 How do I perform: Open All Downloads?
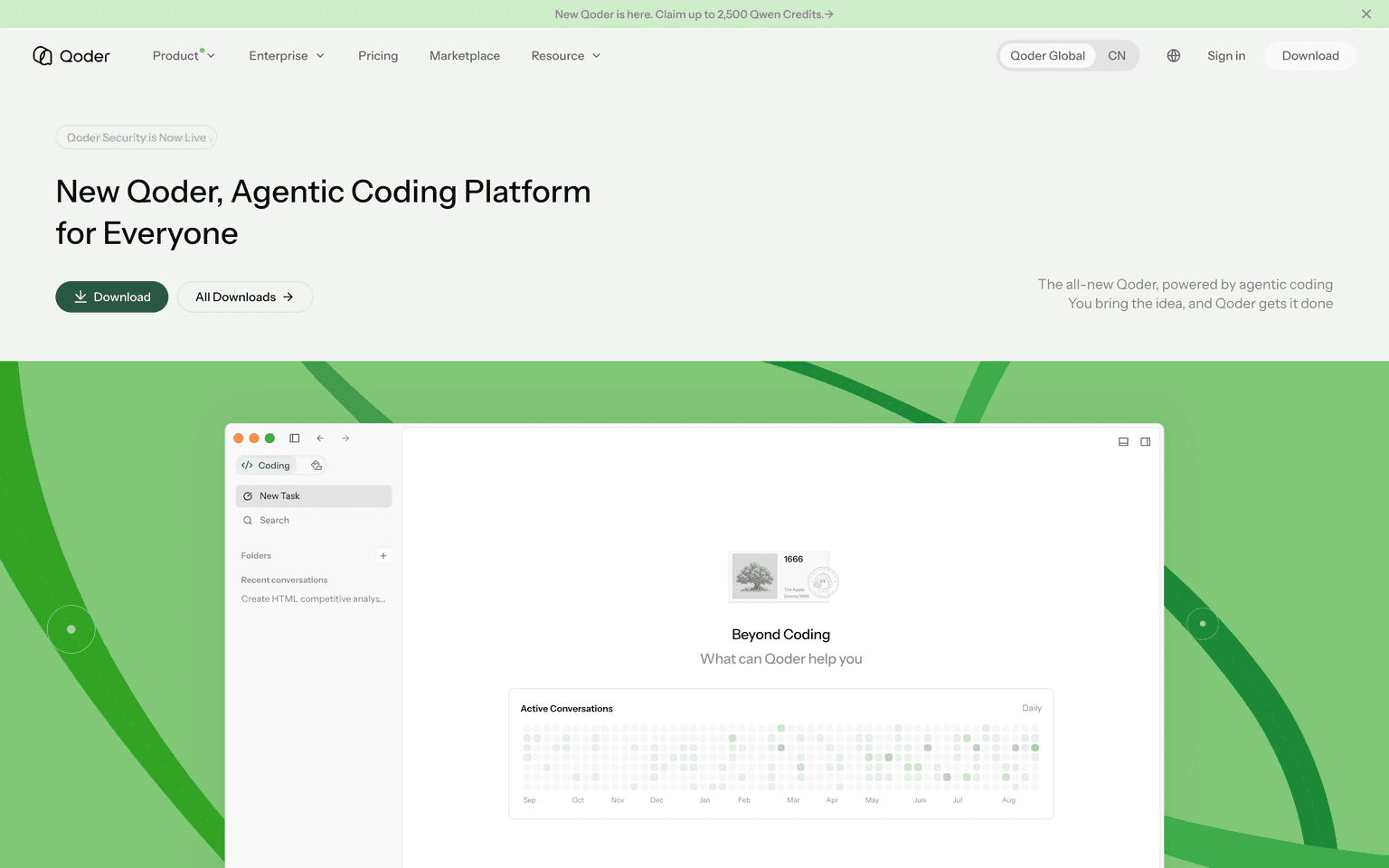coord(245,297)
